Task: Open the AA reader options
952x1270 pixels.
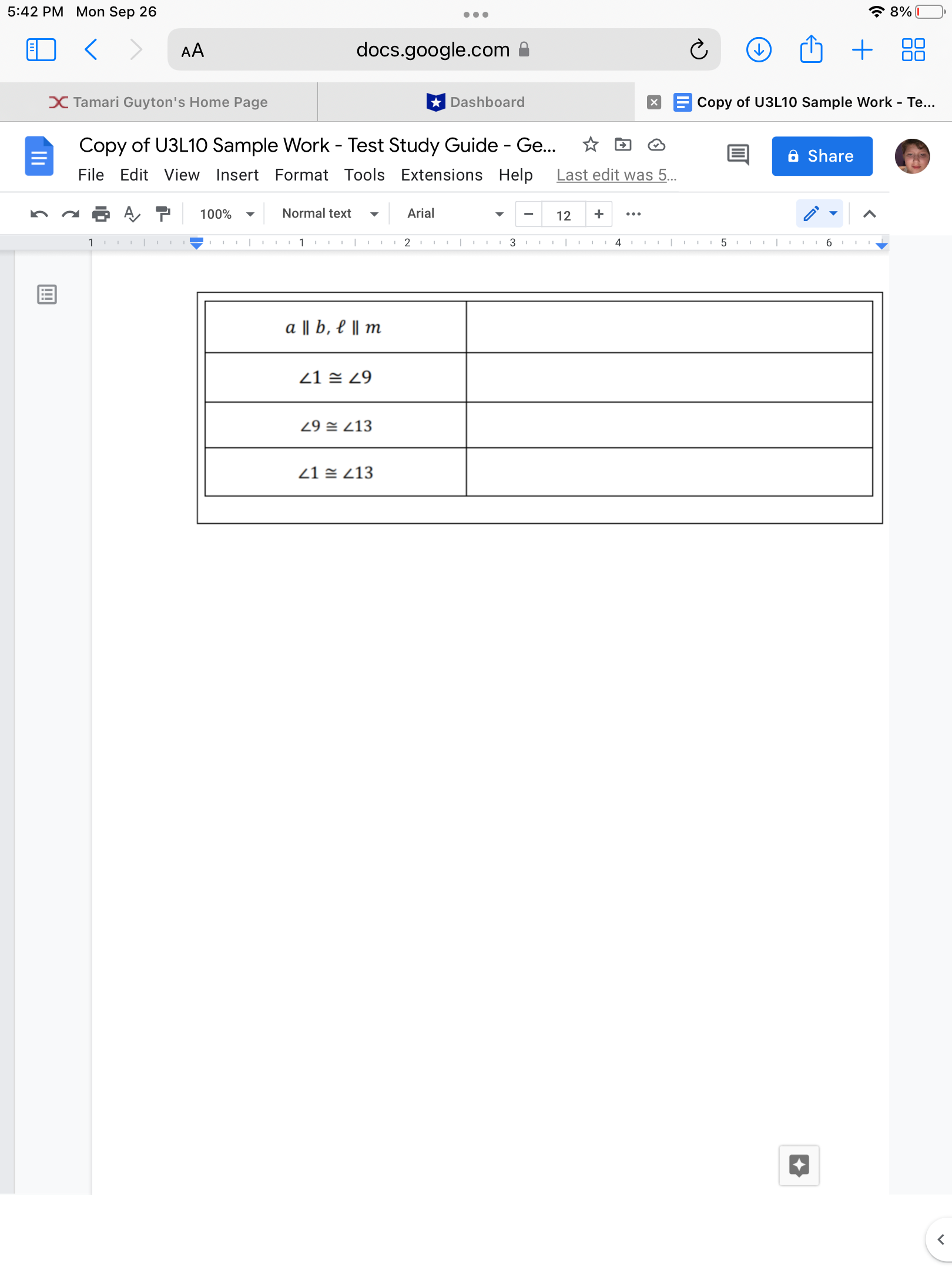Action: 193,51
